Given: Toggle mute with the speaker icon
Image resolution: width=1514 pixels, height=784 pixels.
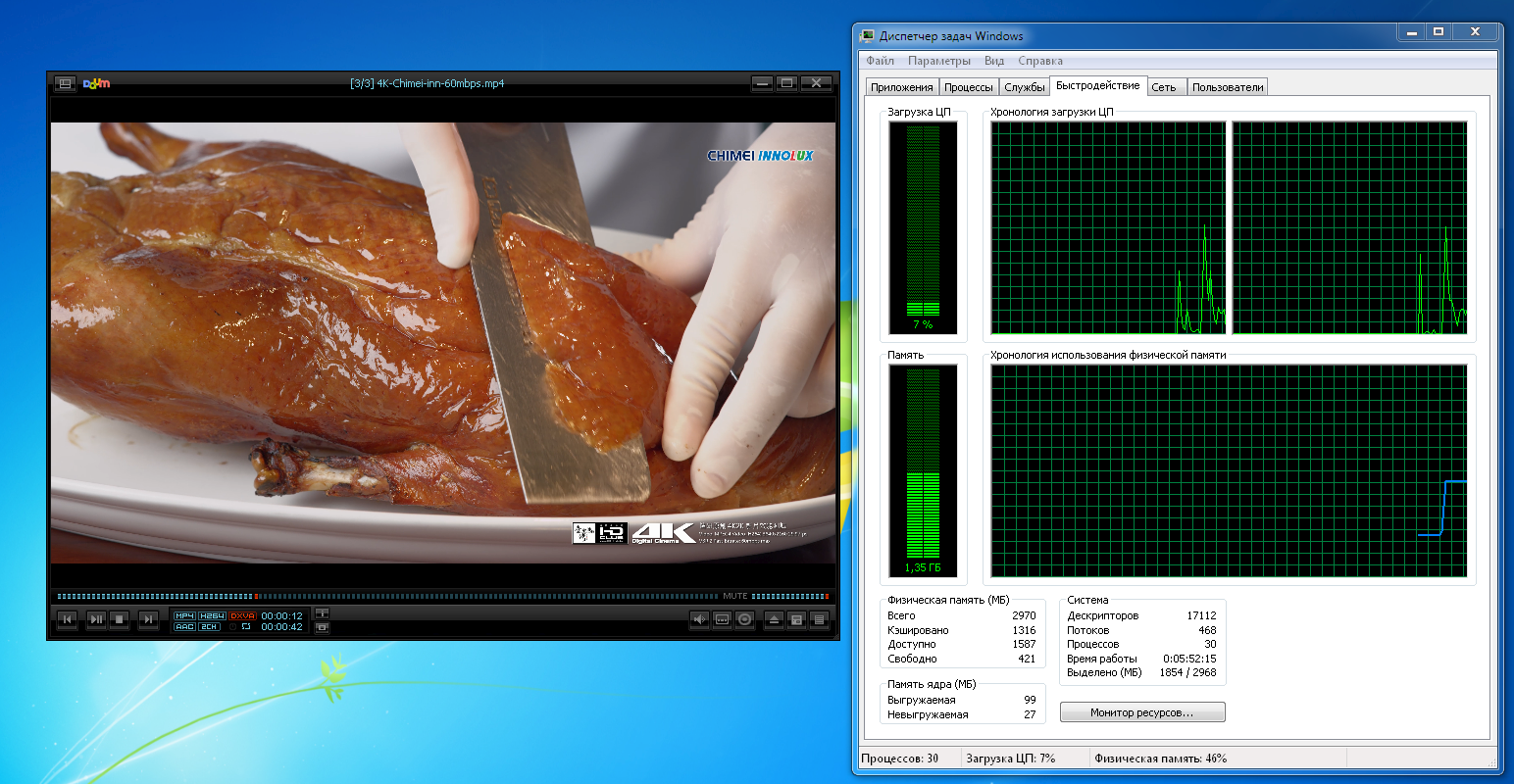Looking at the screenshot, I should [x=699, y=619].
